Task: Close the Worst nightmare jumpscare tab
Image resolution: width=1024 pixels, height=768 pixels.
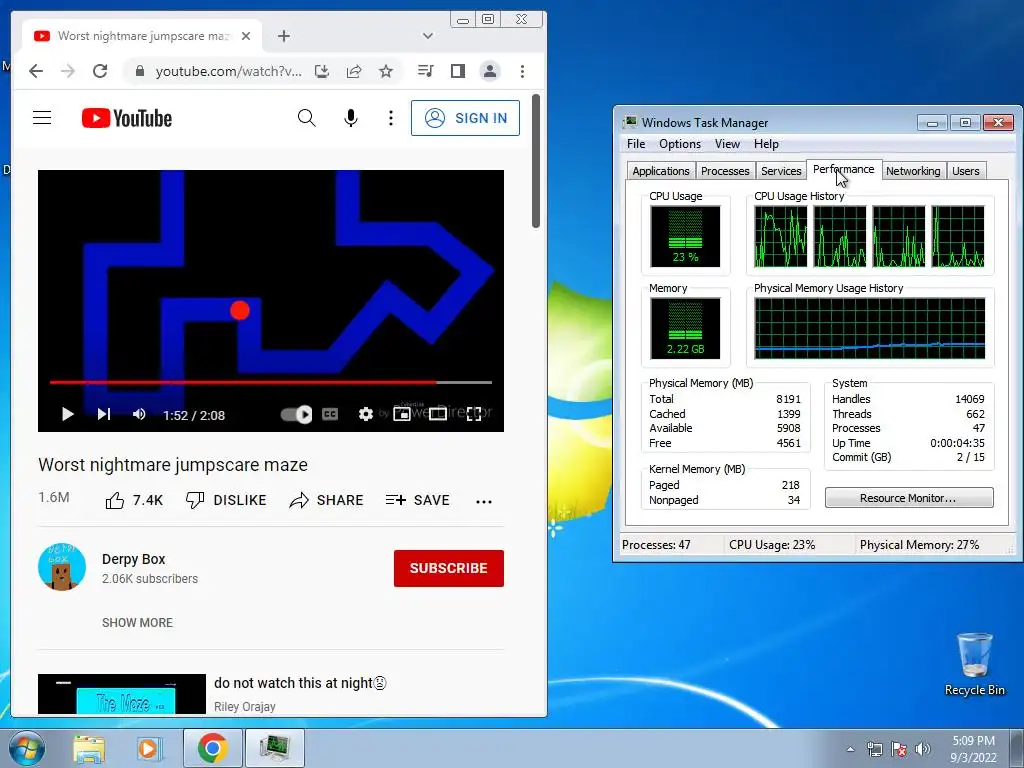Action: [x=246, y=36]
